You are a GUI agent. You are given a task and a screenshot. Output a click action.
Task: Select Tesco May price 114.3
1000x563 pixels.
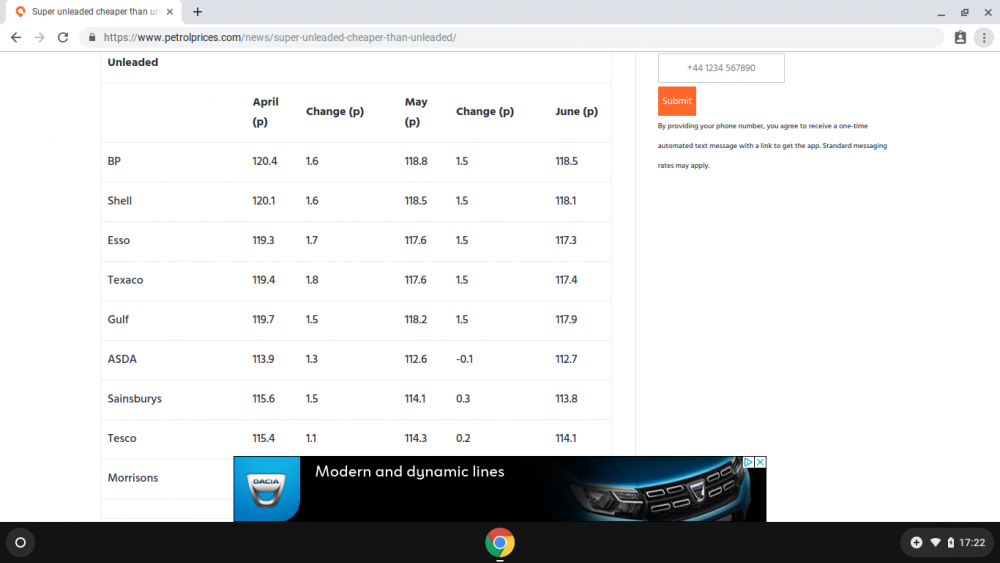416,438
